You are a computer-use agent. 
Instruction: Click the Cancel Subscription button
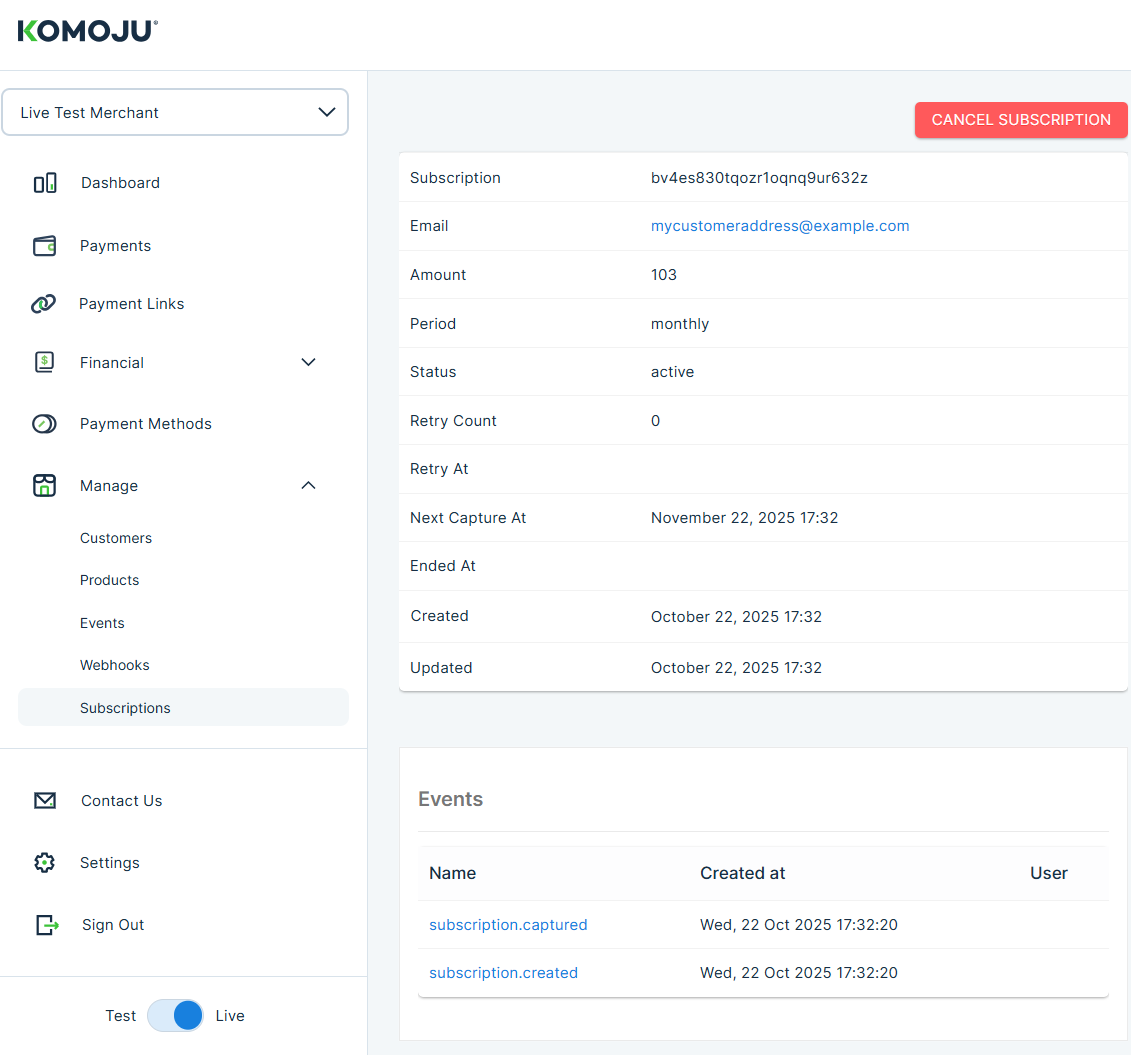[1021, 120]
